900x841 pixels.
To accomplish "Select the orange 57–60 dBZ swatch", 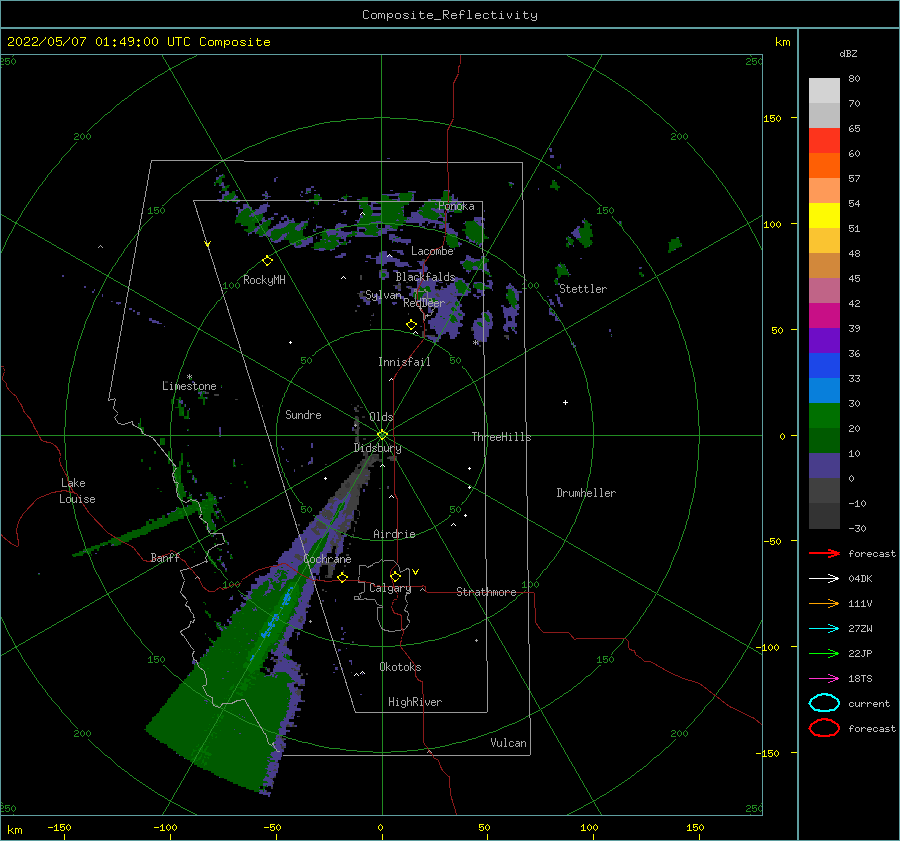I will point(824,166).
